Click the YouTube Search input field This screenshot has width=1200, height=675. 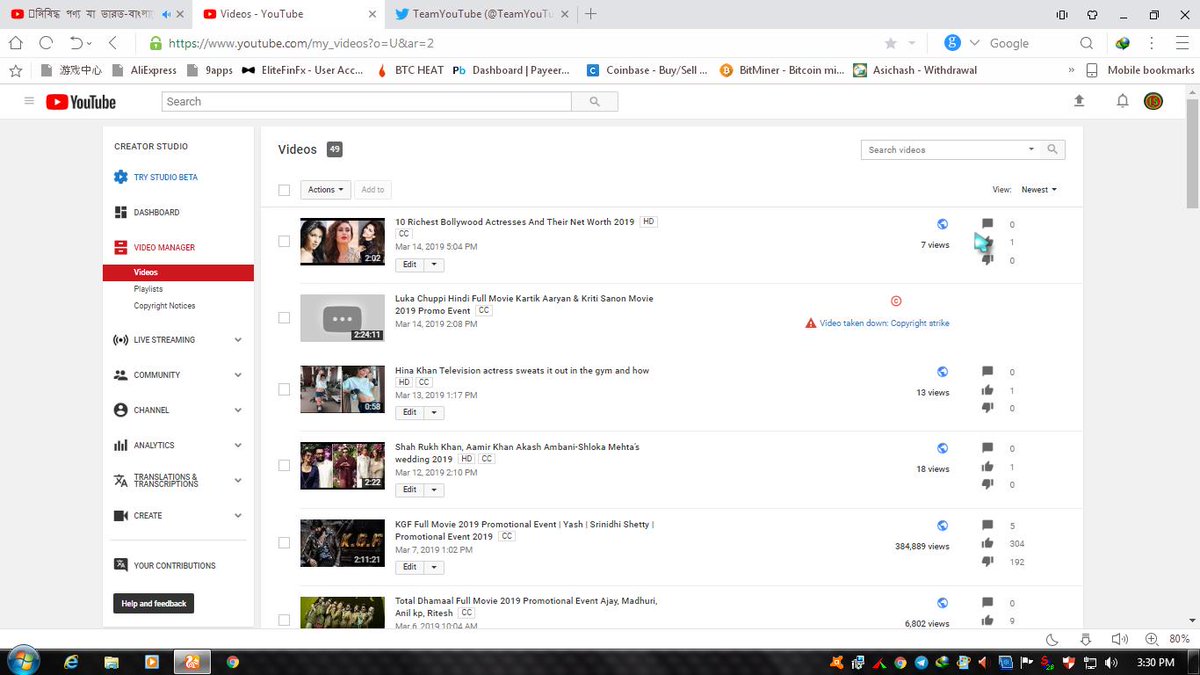pos(366,101)
